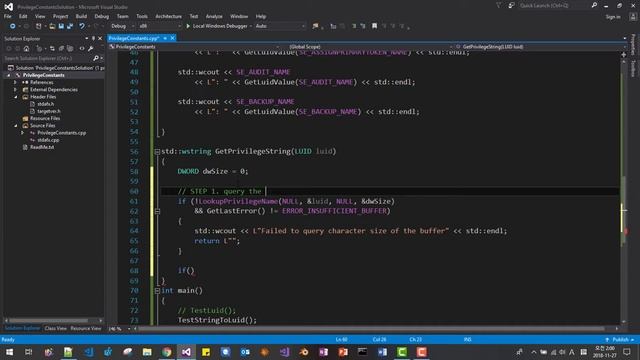Click the Properties wrench icon in Solution Explorer

pos(90,49)
